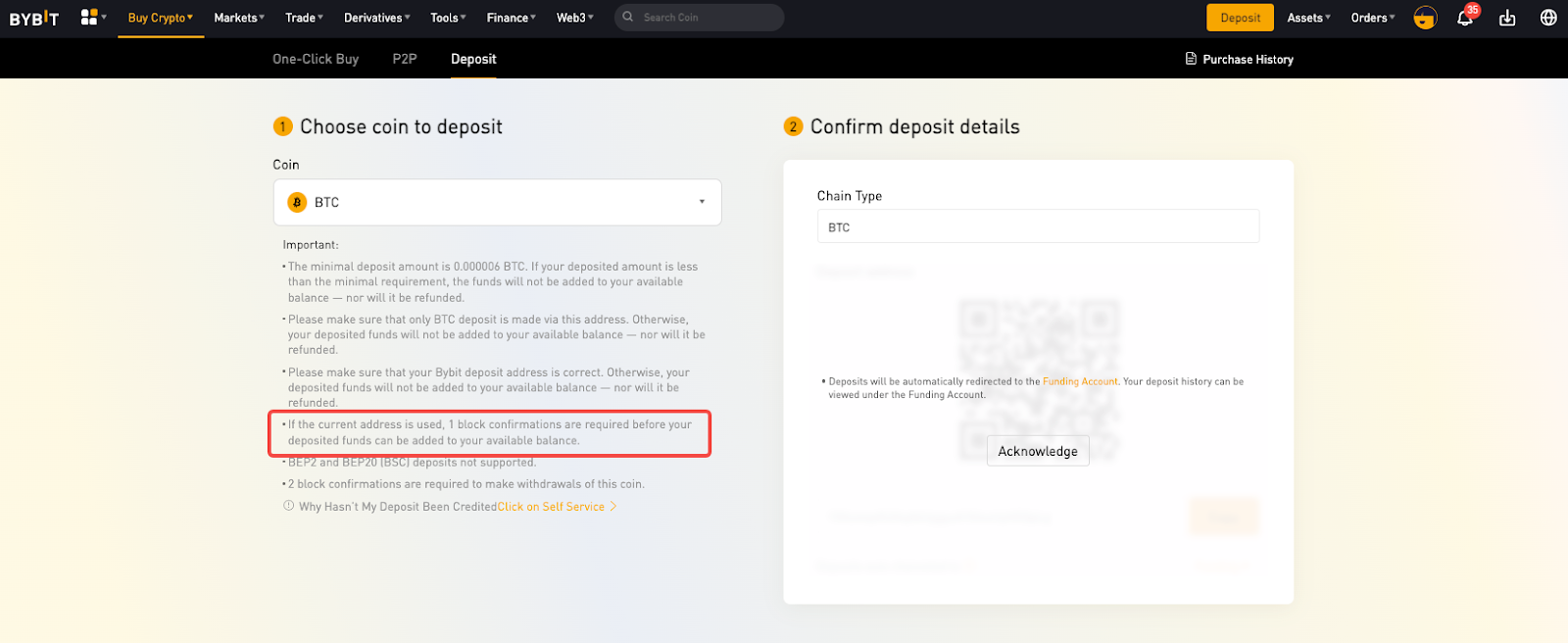Image resolution: width=1568 pixels, height=643 pixels.
Task: Open the user profile avatar
Action: click(x=1425, y=18)
